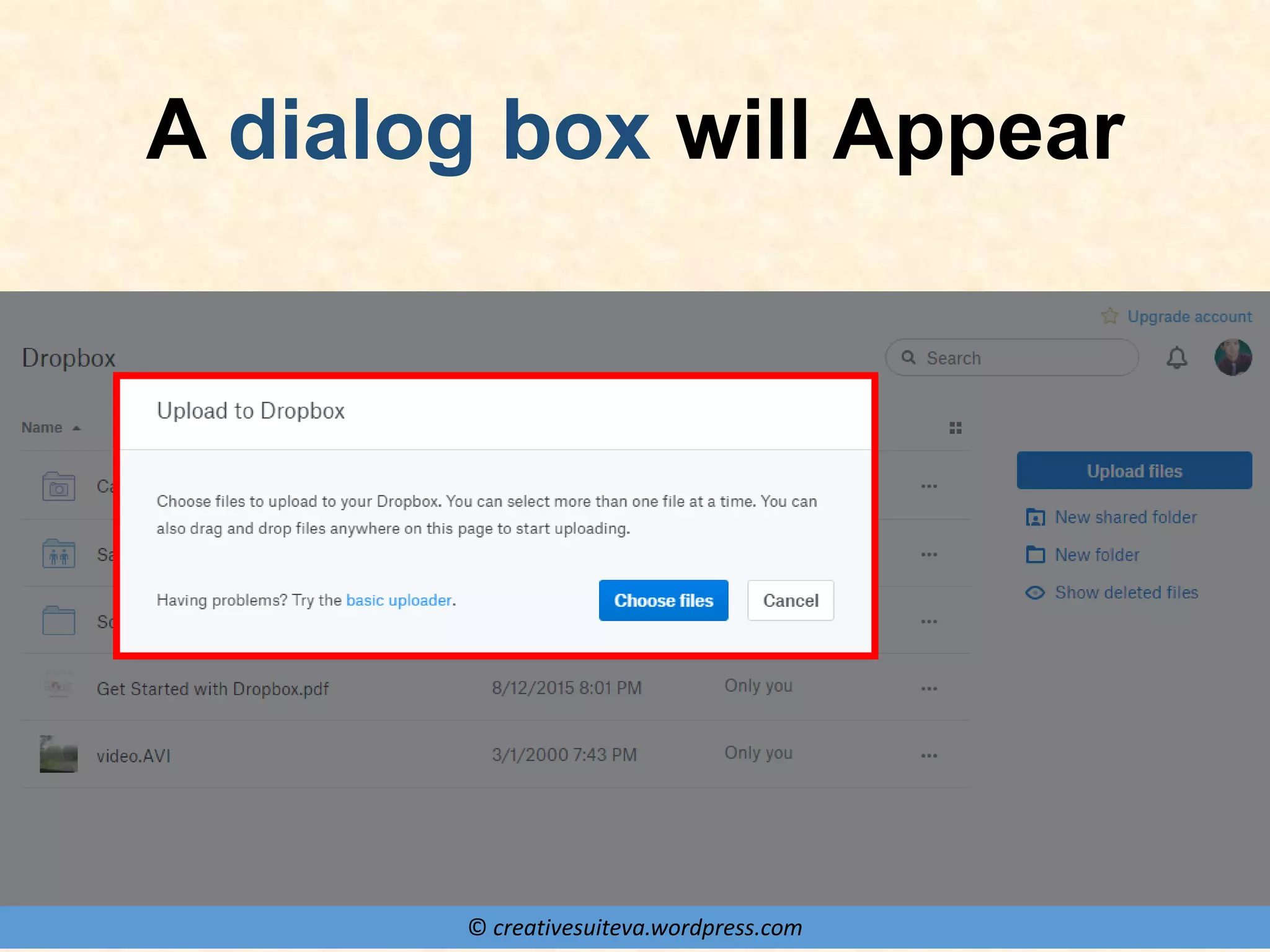The height and width of the screenshot is (952, 1270).
Task: Click the search magnifier icon
Action: pos(908,358)
